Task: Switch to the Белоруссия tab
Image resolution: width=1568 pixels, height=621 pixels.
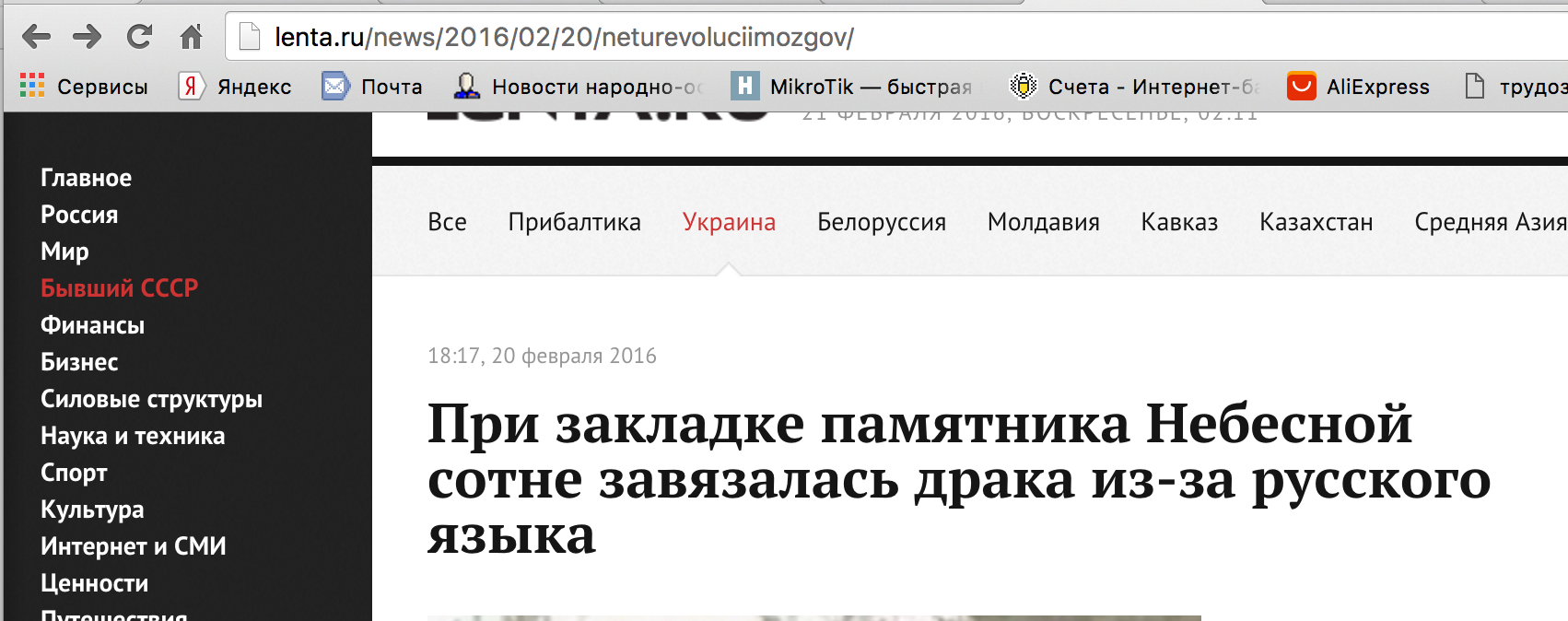Action: pyautogui.click(x=882, y=222)
